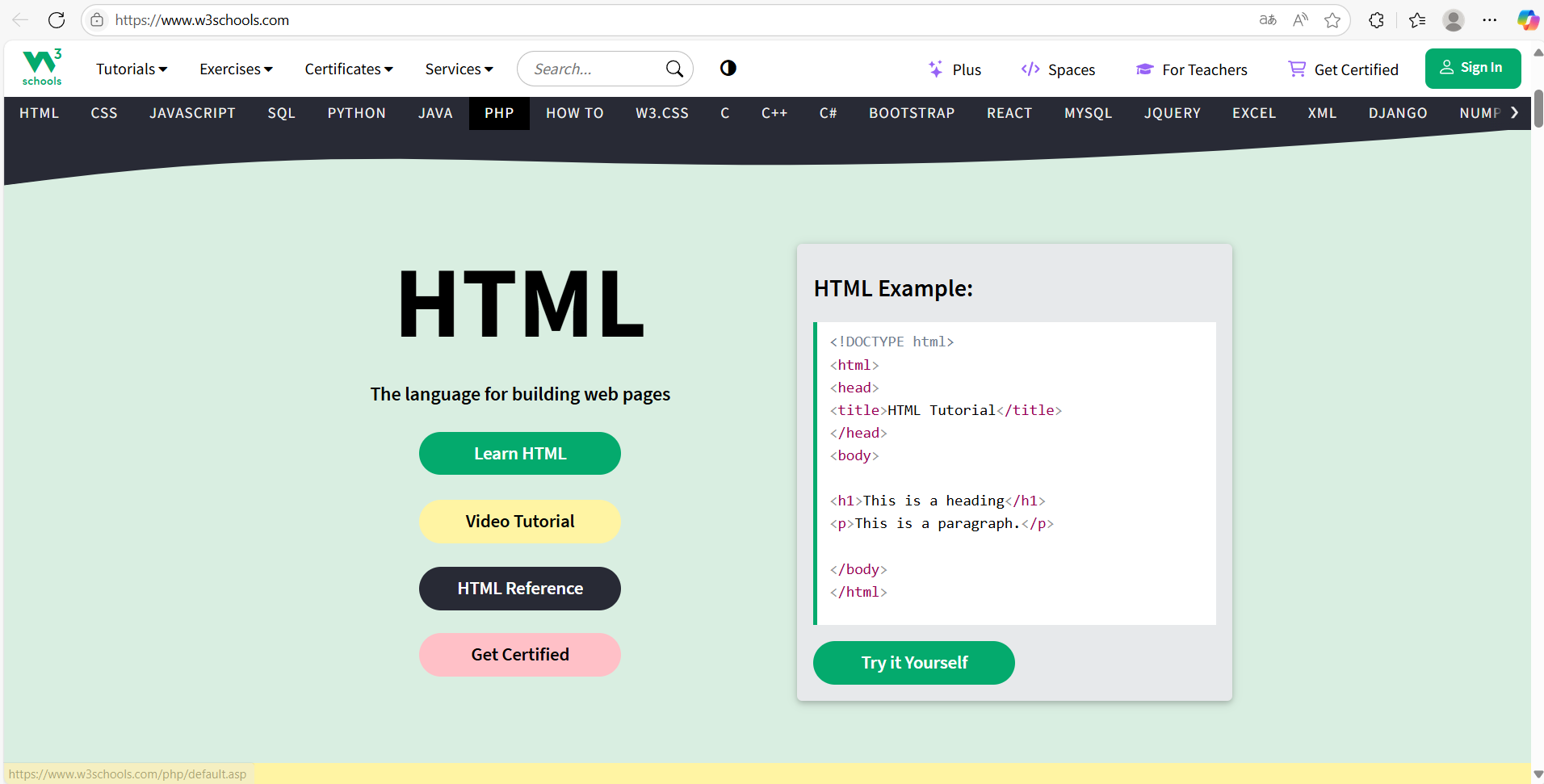Expand the Certificates menu
Viewport: 1544px width, 784px height.
tap(348, 69)
